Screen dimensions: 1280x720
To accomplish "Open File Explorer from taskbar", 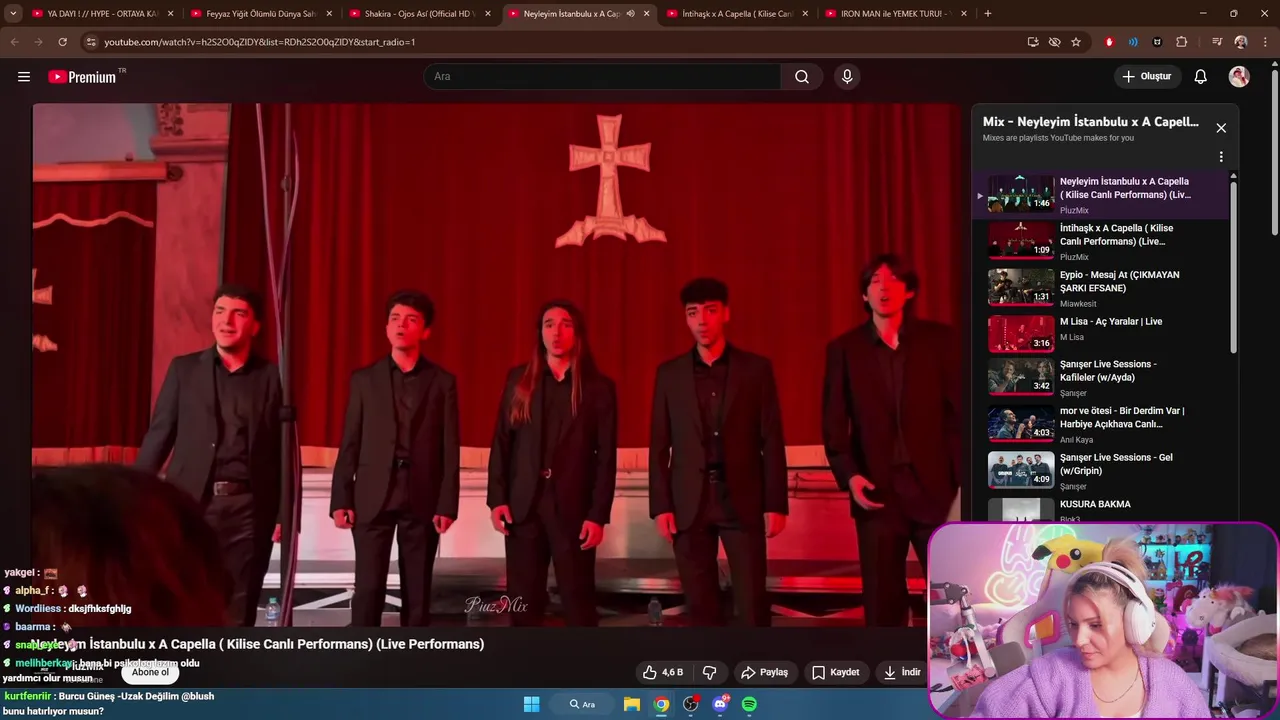I will tap(632, 704).
